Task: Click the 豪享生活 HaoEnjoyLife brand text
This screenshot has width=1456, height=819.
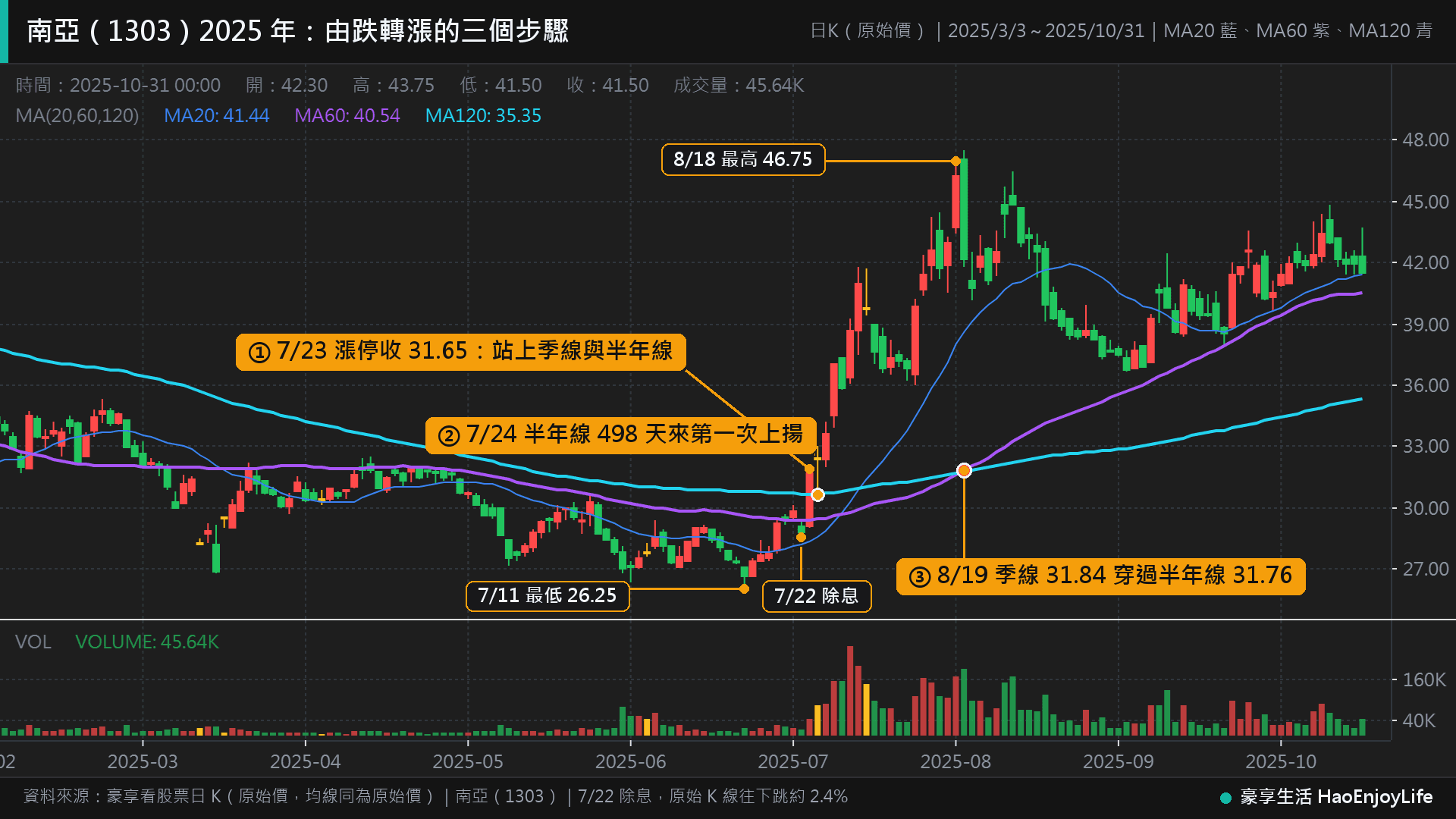Action: (x=1336, y=797)
